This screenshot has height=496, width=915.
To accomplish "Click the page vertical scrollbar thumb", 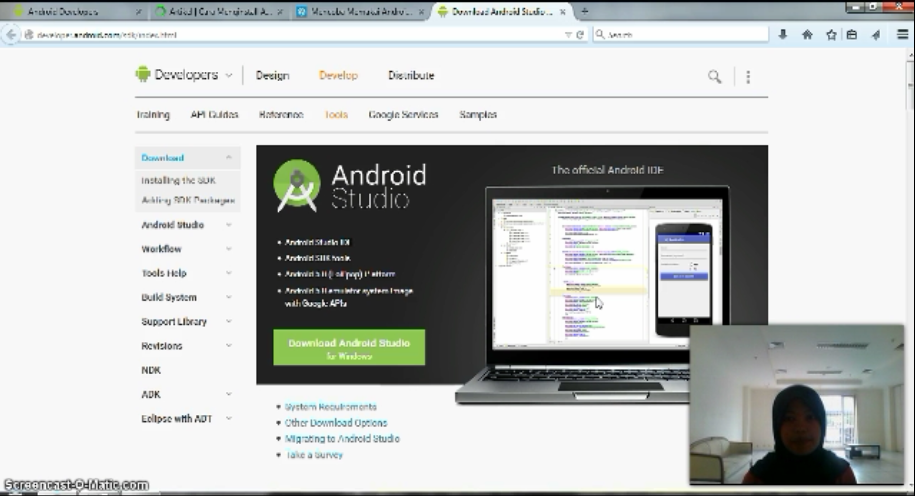I will pyautogui.click(x=911, y=85).
